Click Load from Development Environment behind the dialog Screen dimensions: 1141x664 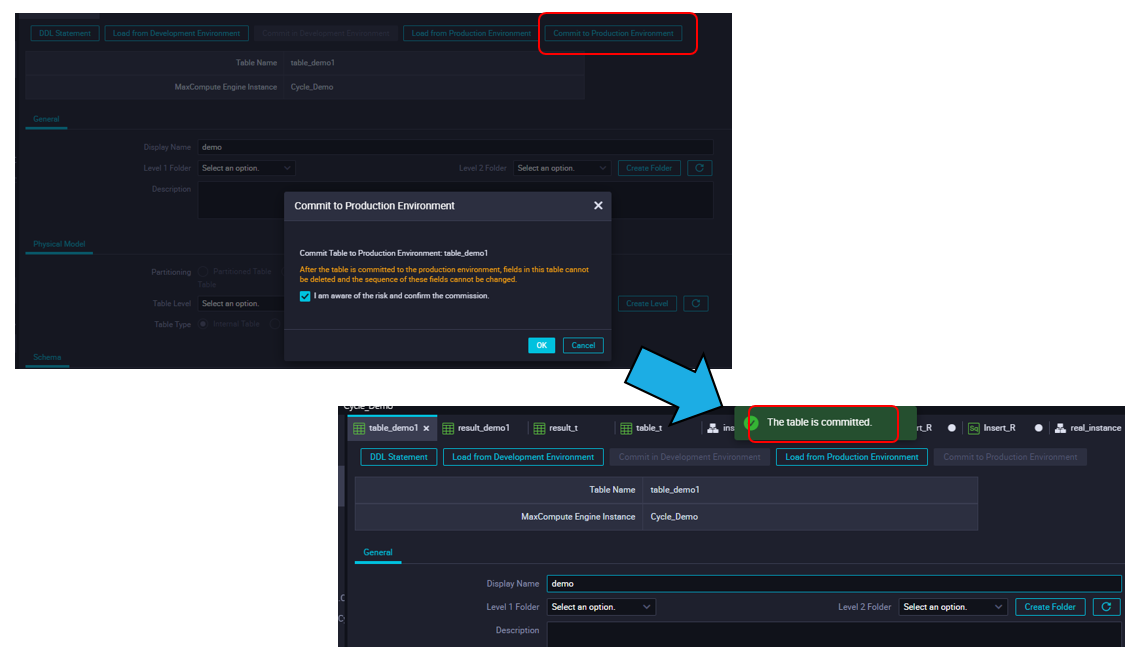(176, 33)
